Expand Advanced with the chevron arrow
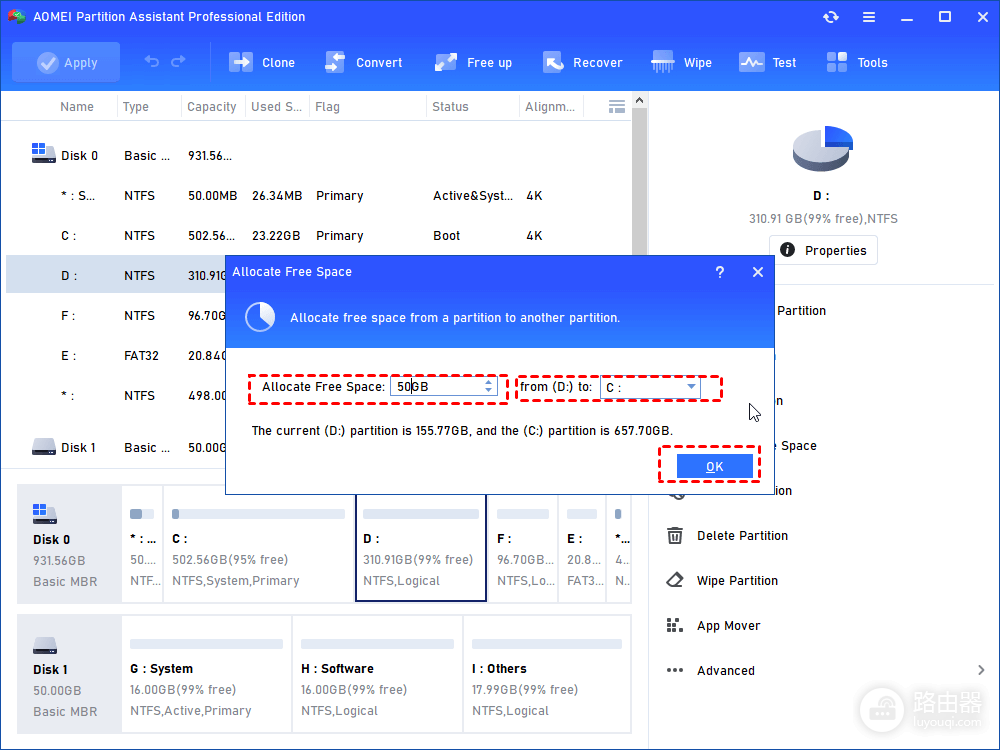This screenshot has width=1000, height=750. pos(981,670)
